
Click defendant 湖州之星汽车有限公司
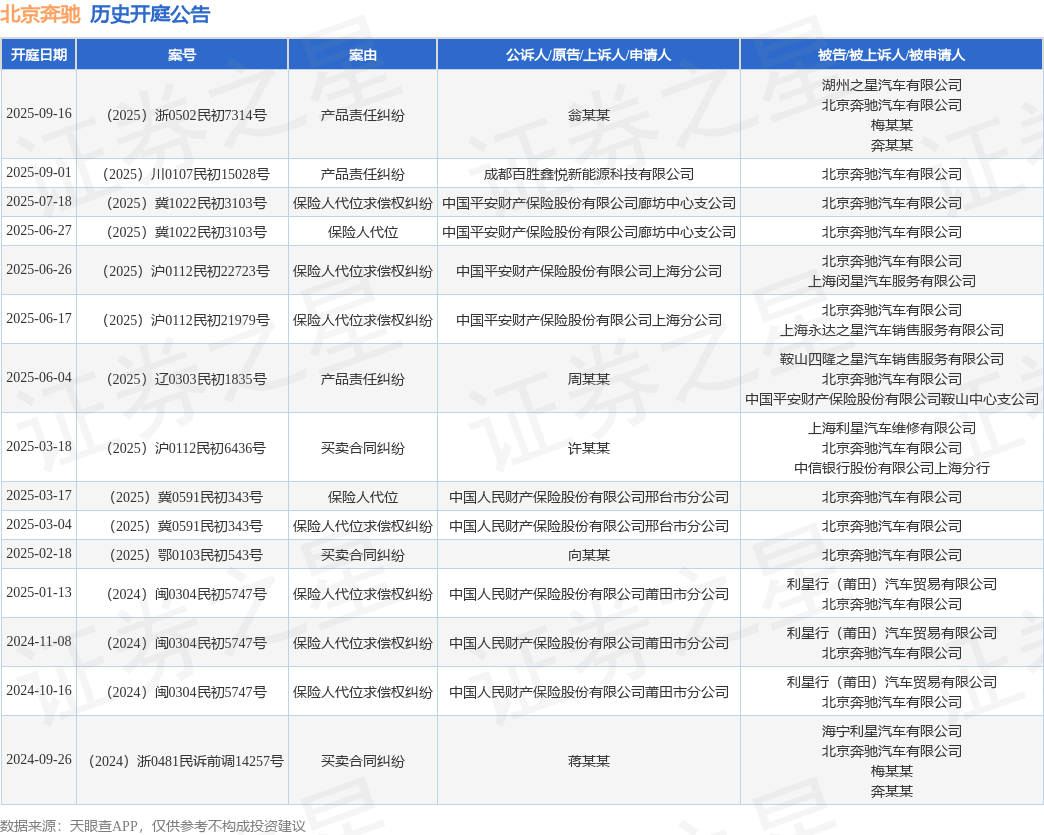click(x=892, y=85)
